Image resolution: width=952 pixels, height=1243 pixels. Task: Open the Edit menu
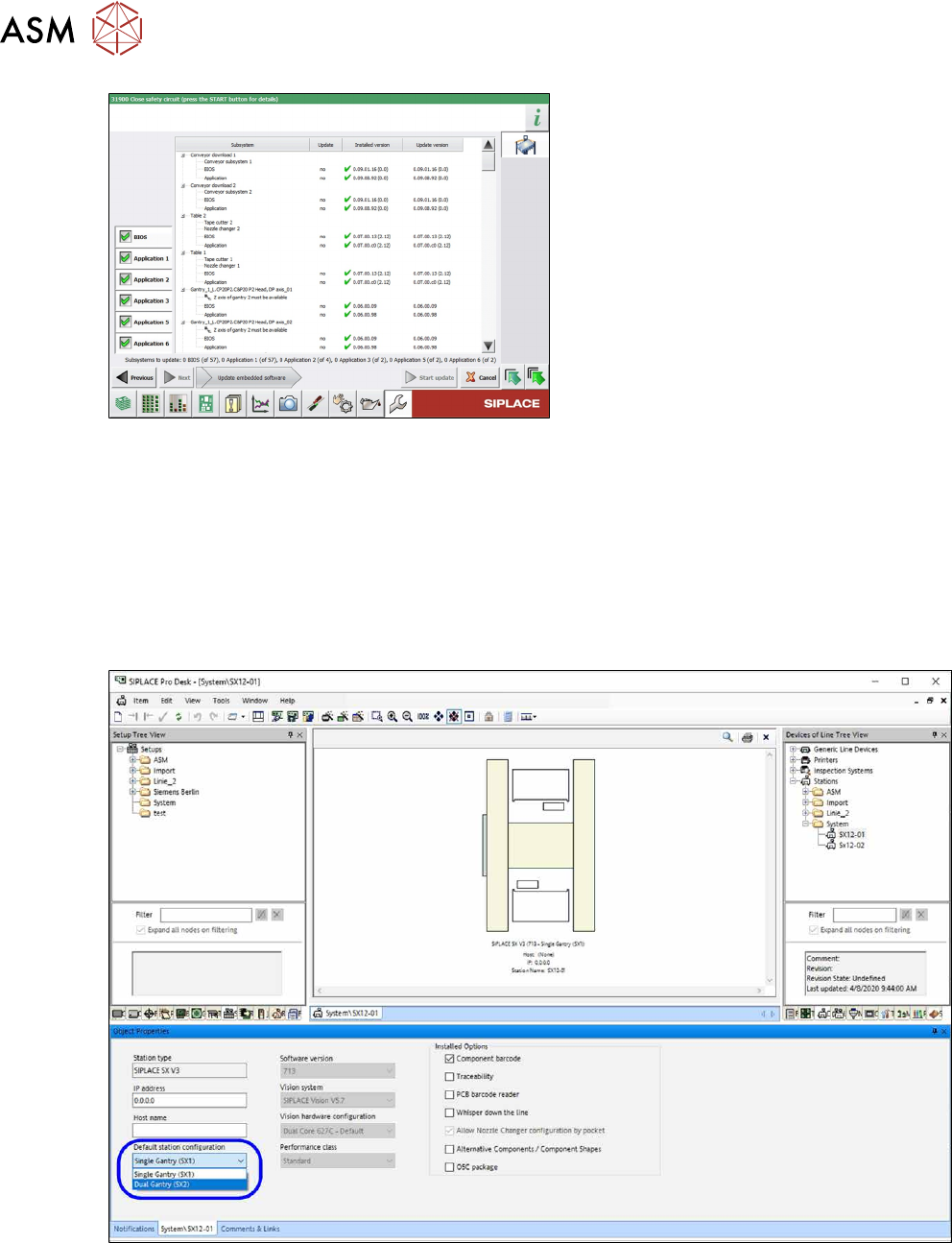166,701
